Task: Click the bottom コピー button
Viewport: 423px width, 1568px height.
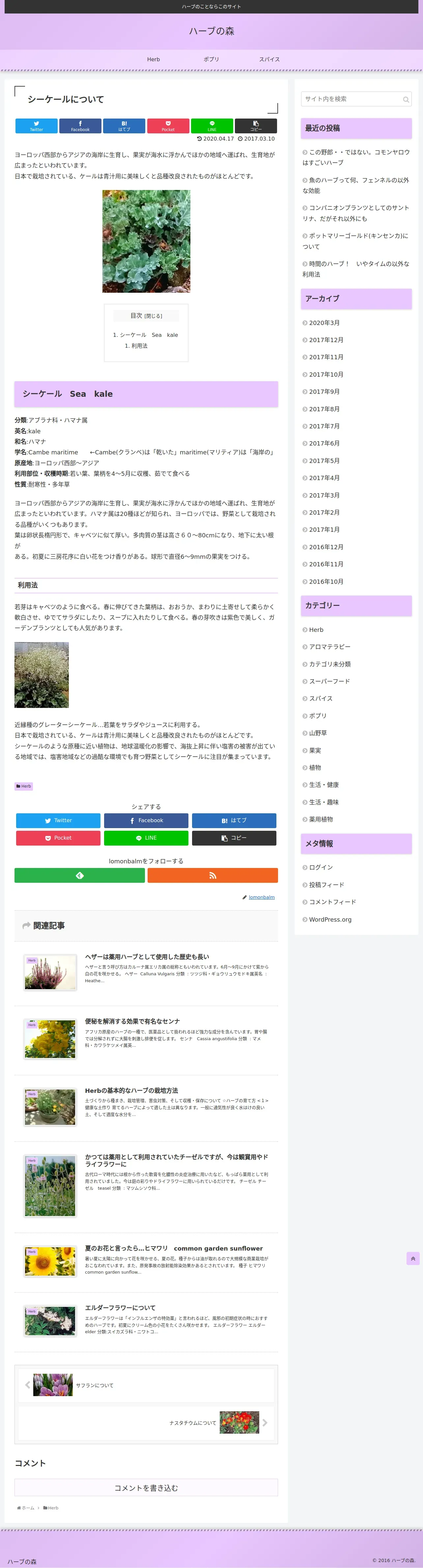Action: pos(234,838)
